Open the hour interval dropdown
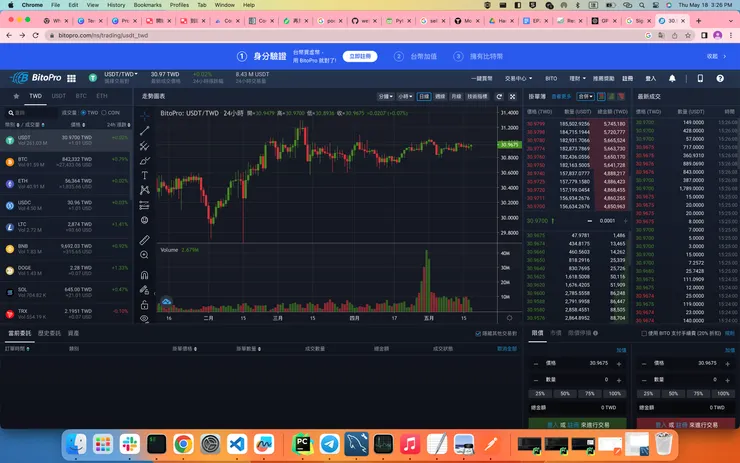The image size is (740, 463). [x=405, y=96]
